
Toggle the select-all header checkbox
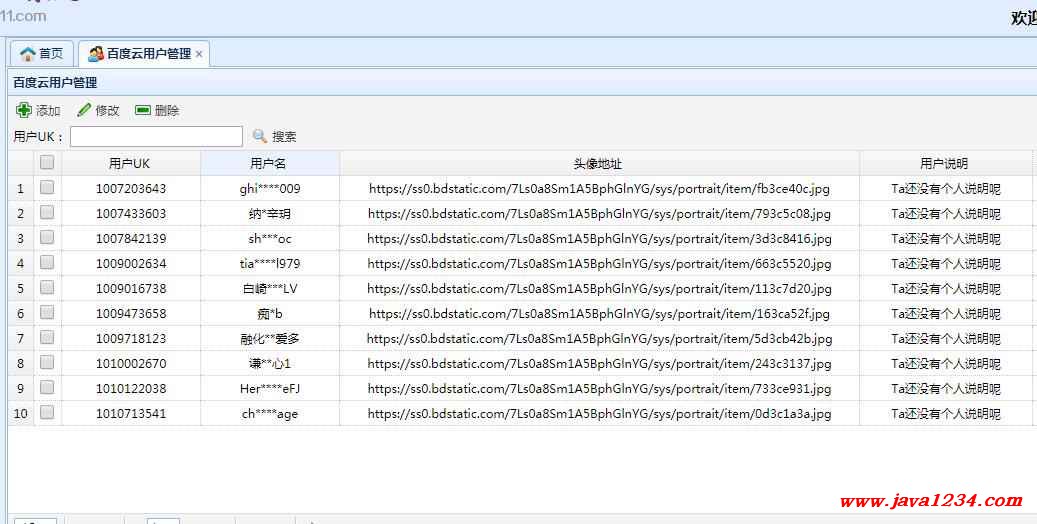point(47,162)
